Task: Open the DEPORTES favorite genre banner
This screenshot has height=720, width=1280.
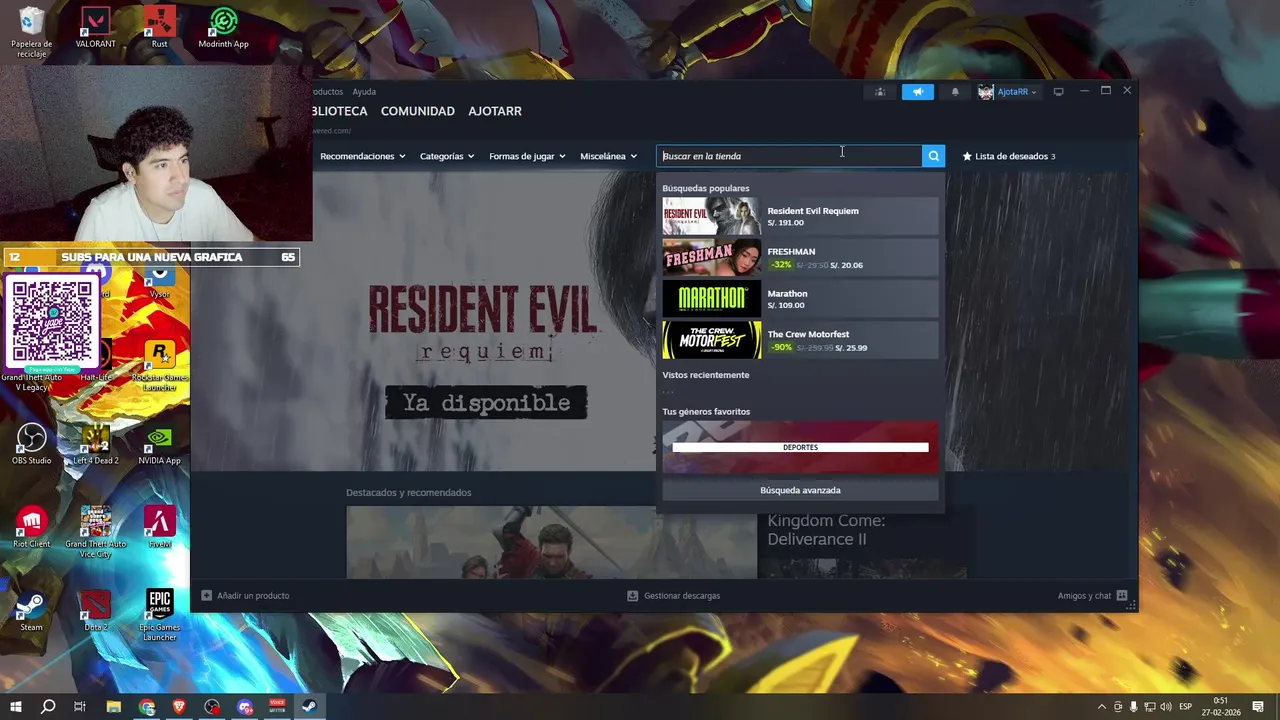Action: point(800,447)
